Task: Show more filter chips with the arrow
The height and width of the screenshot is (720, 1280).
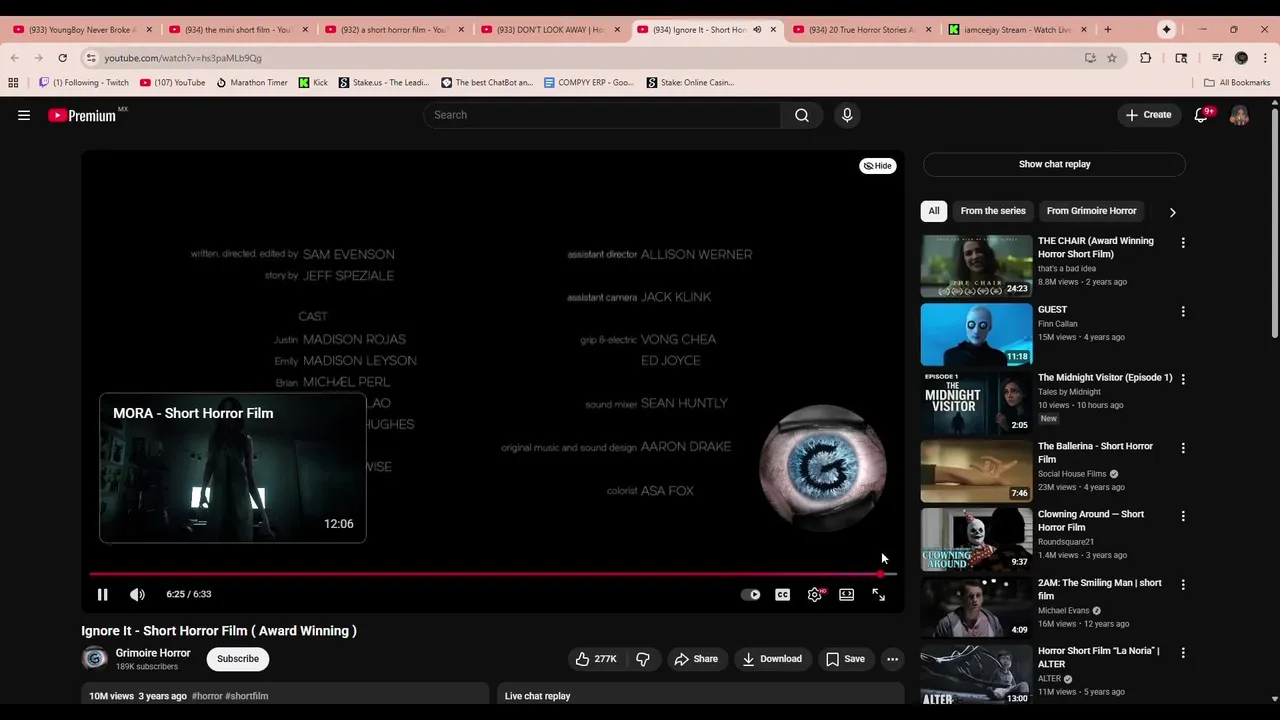Action: pos(1172,212)
